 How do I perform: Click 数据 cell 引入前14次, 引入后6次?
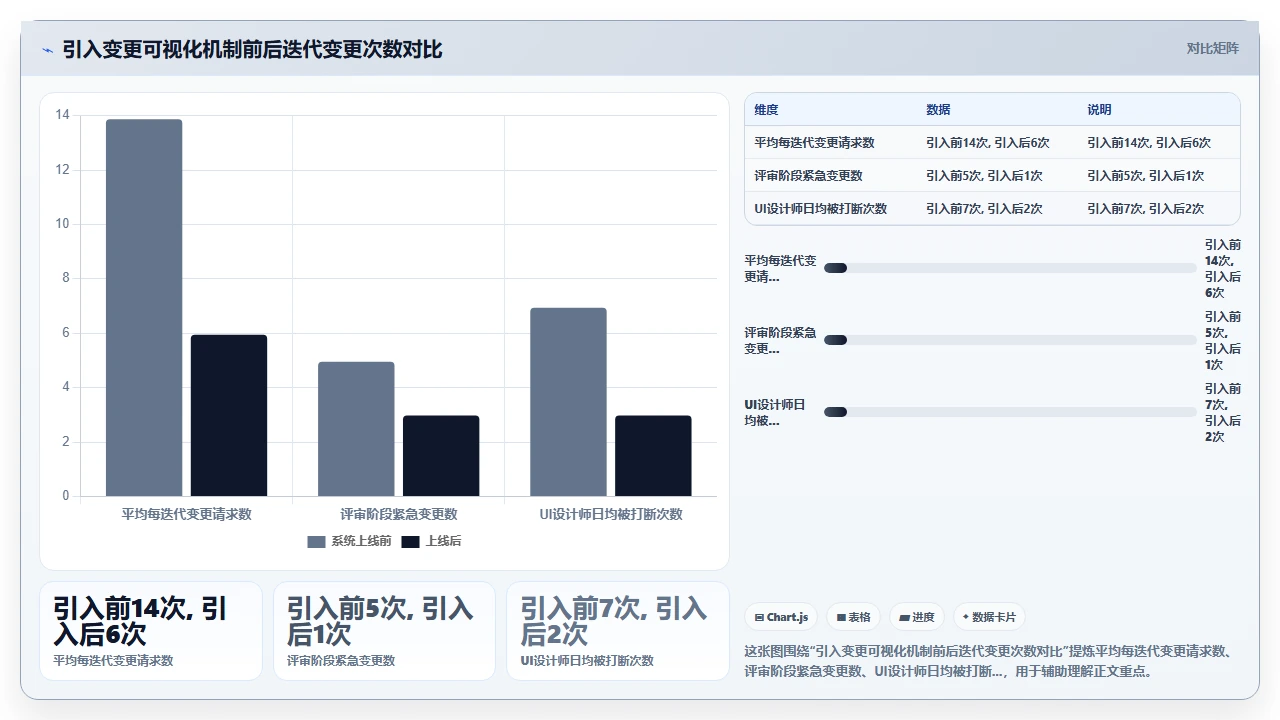[x=988, y=143]
